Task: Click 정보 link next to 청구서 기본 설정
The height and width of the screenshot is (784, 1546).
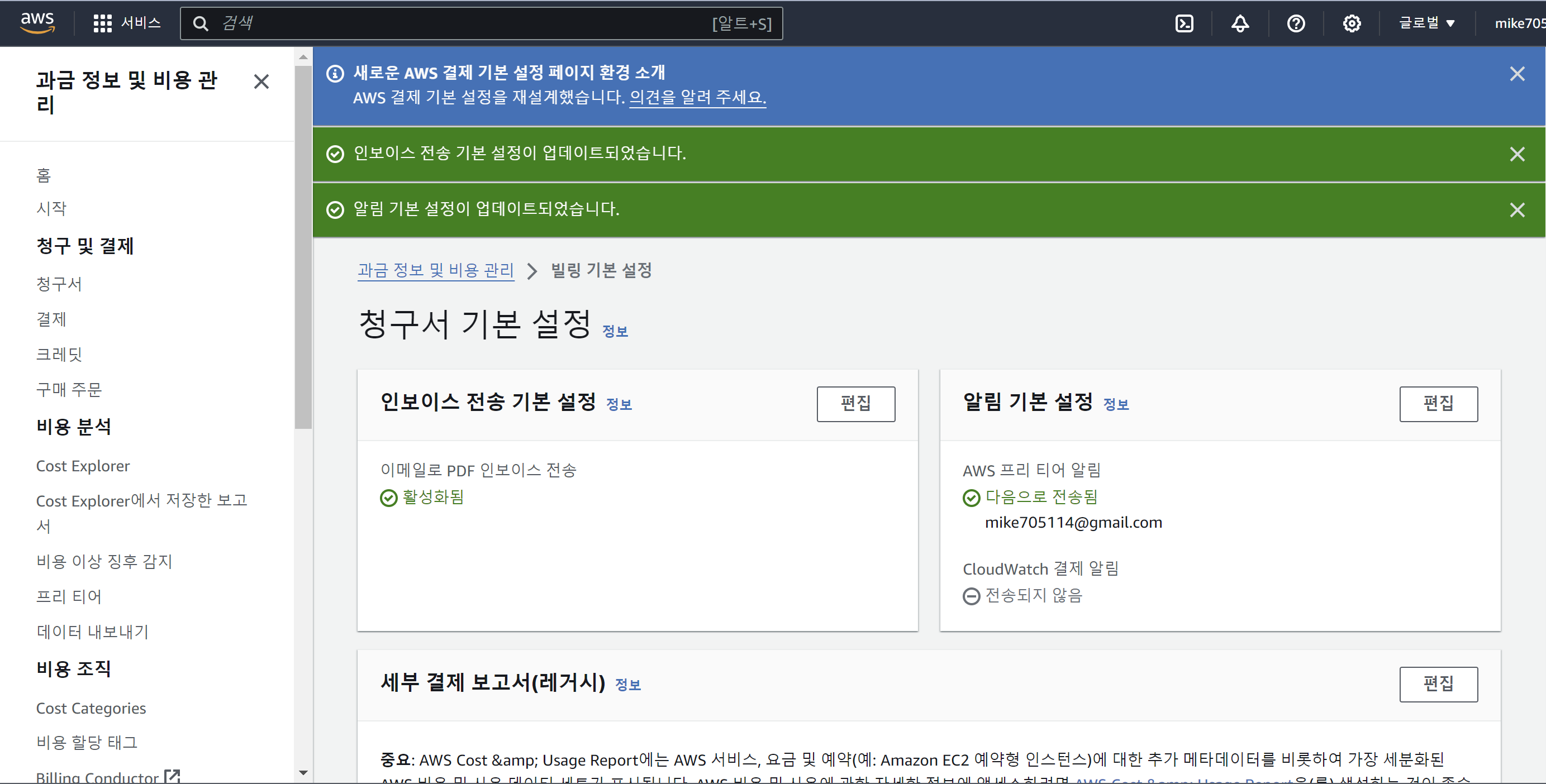Action: click(615, 332)
